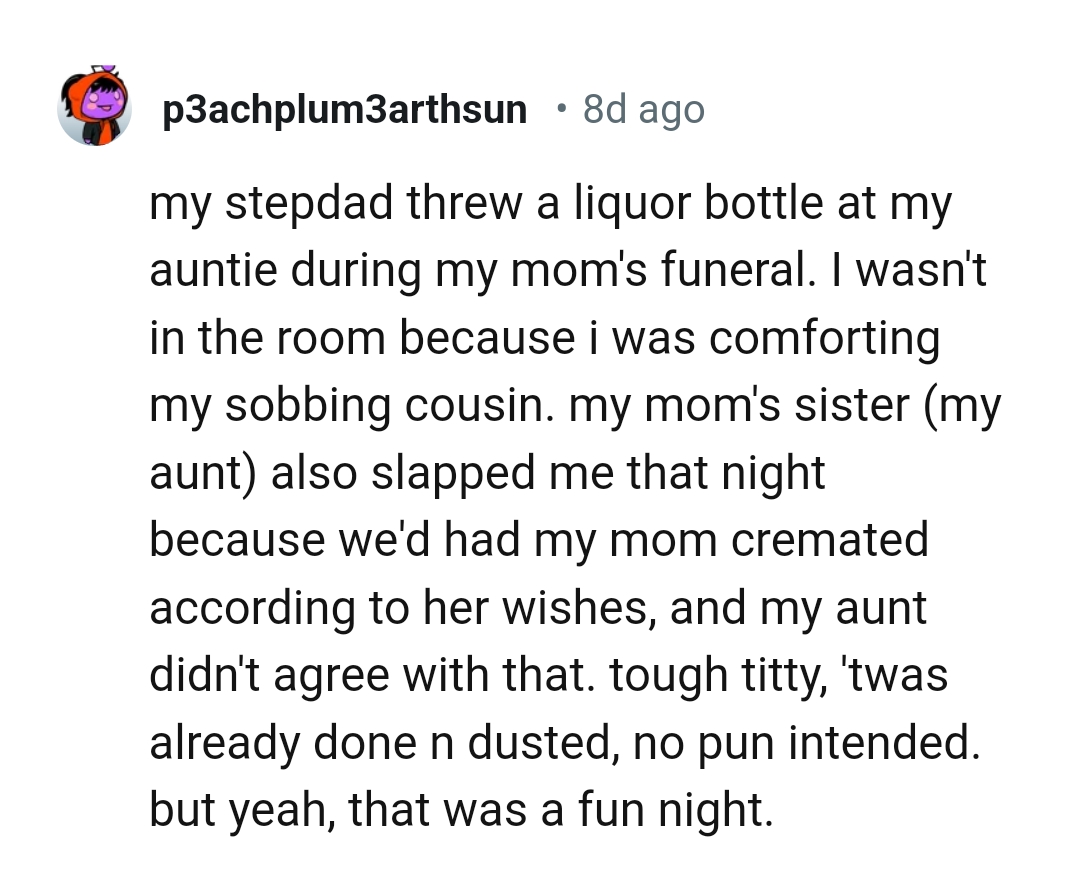Collapse the comment by clicking its header row

point(400,110)
